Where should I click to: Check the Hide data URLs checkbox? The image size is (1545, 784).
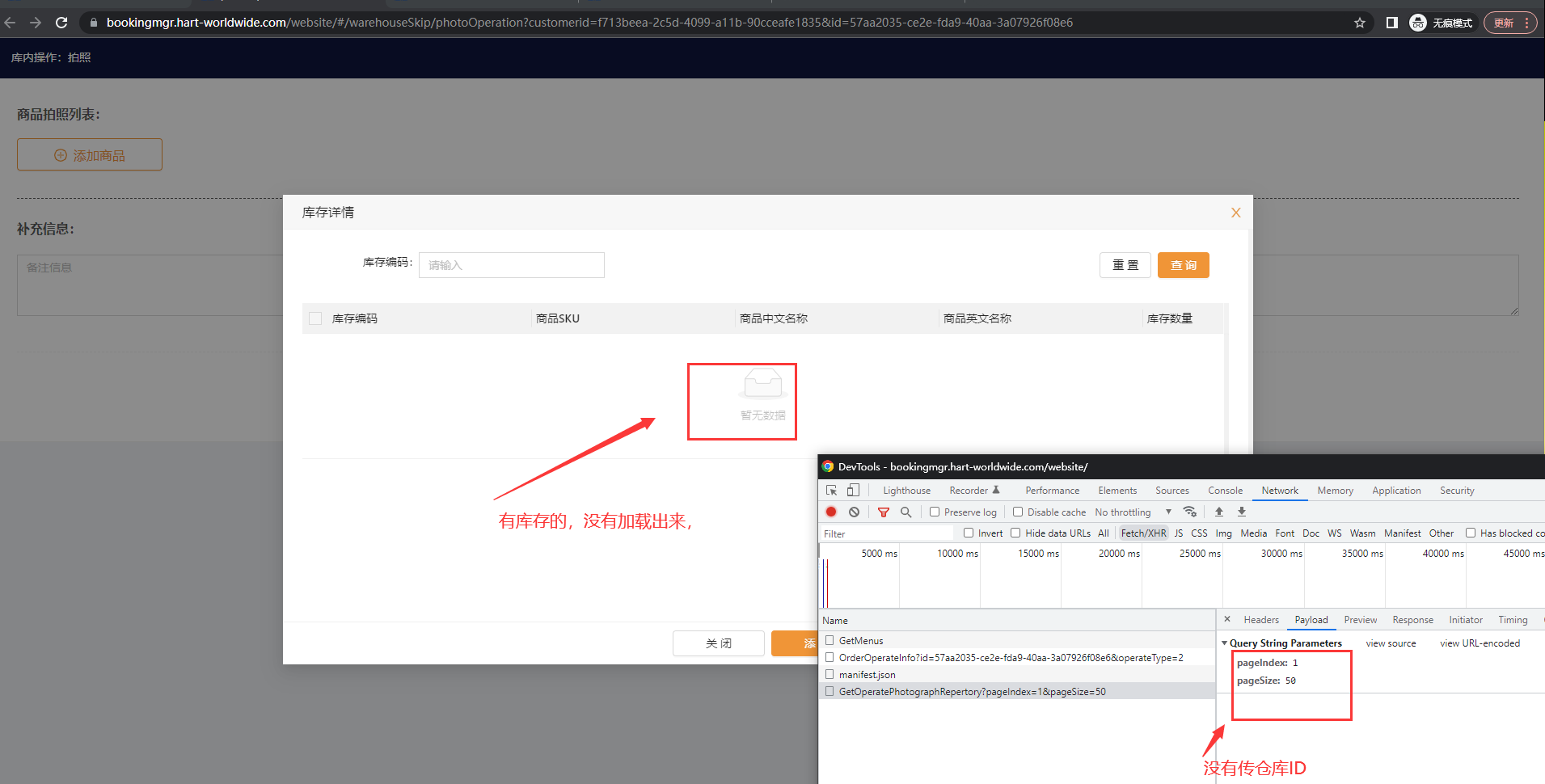1015,533
